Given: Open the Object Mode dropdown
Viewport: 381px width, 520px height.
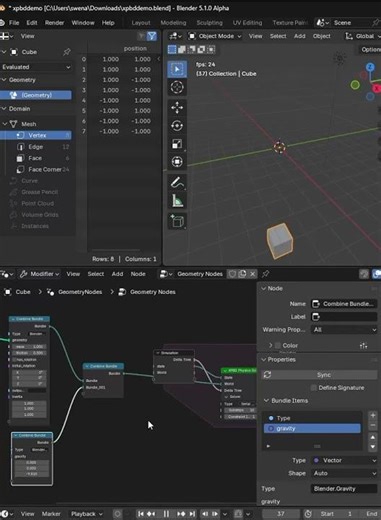Looking at the screenshot, I should [215, 36].
